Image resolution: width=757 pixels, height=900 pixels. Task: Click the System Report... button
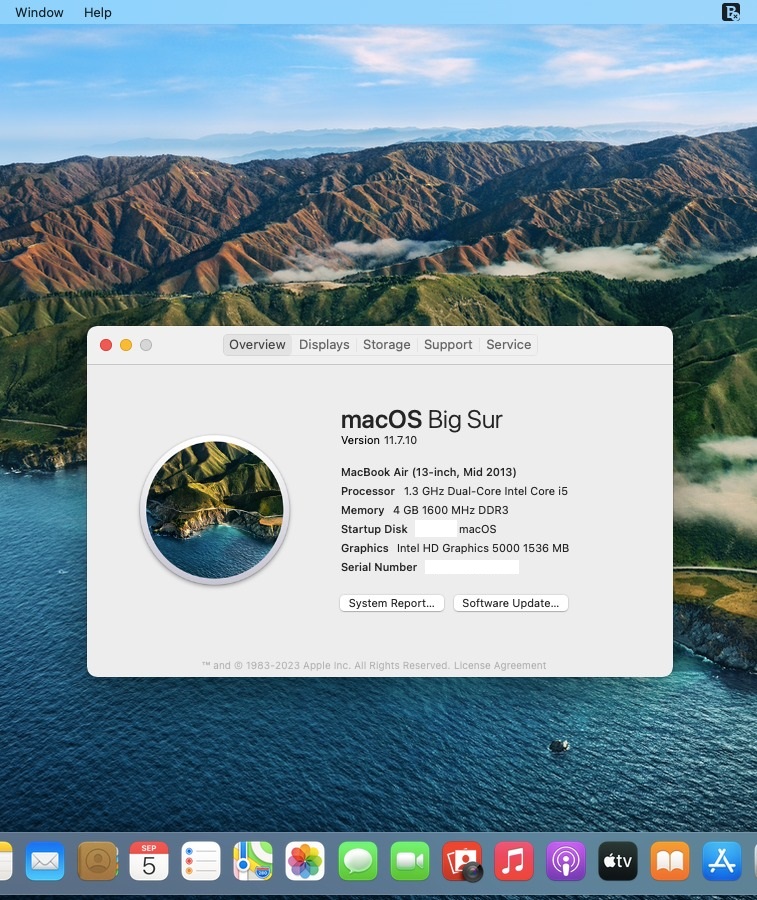(392, 603)
